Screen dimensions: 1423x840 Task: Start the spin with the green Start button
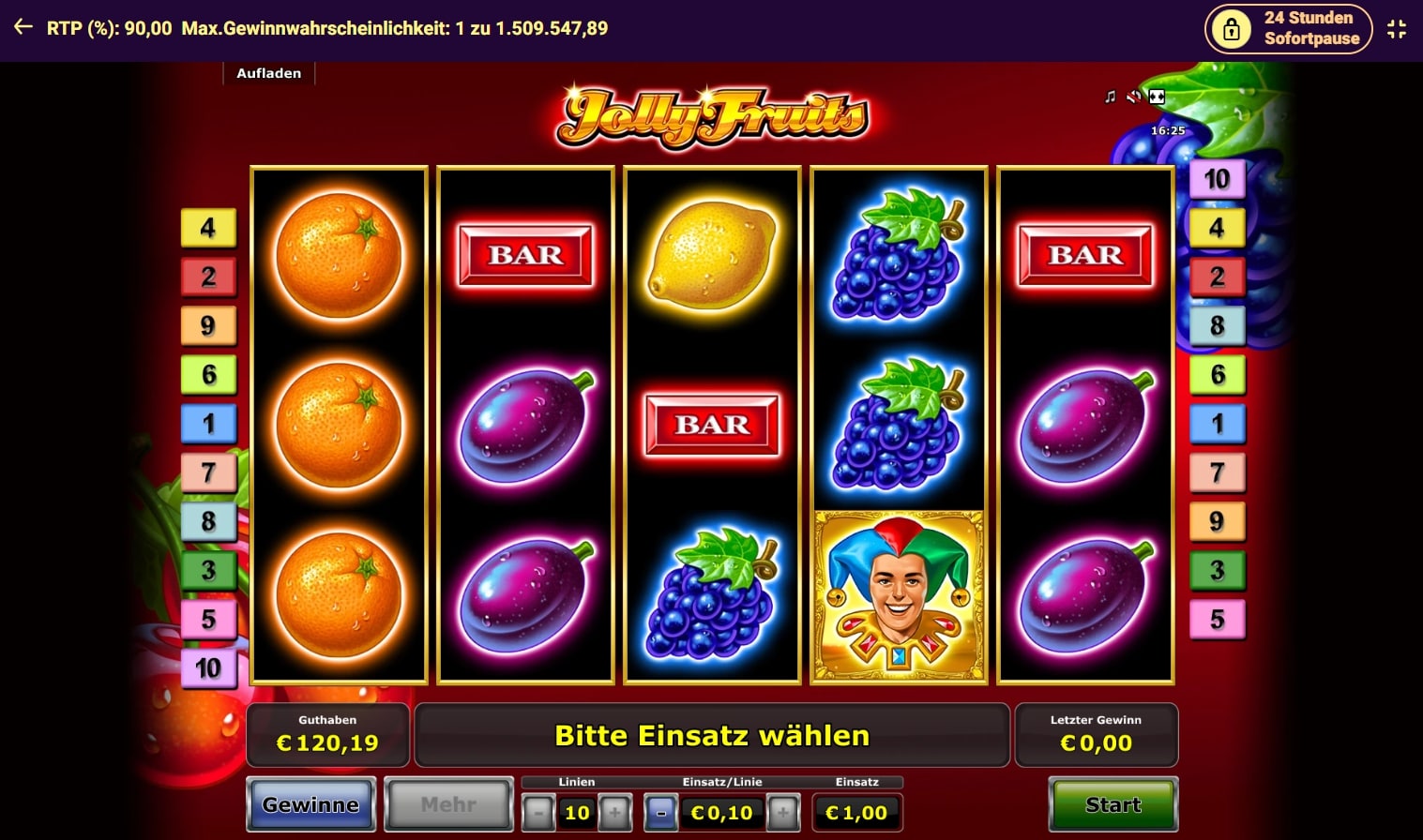pyautogui.click(x=1113, y=804)
